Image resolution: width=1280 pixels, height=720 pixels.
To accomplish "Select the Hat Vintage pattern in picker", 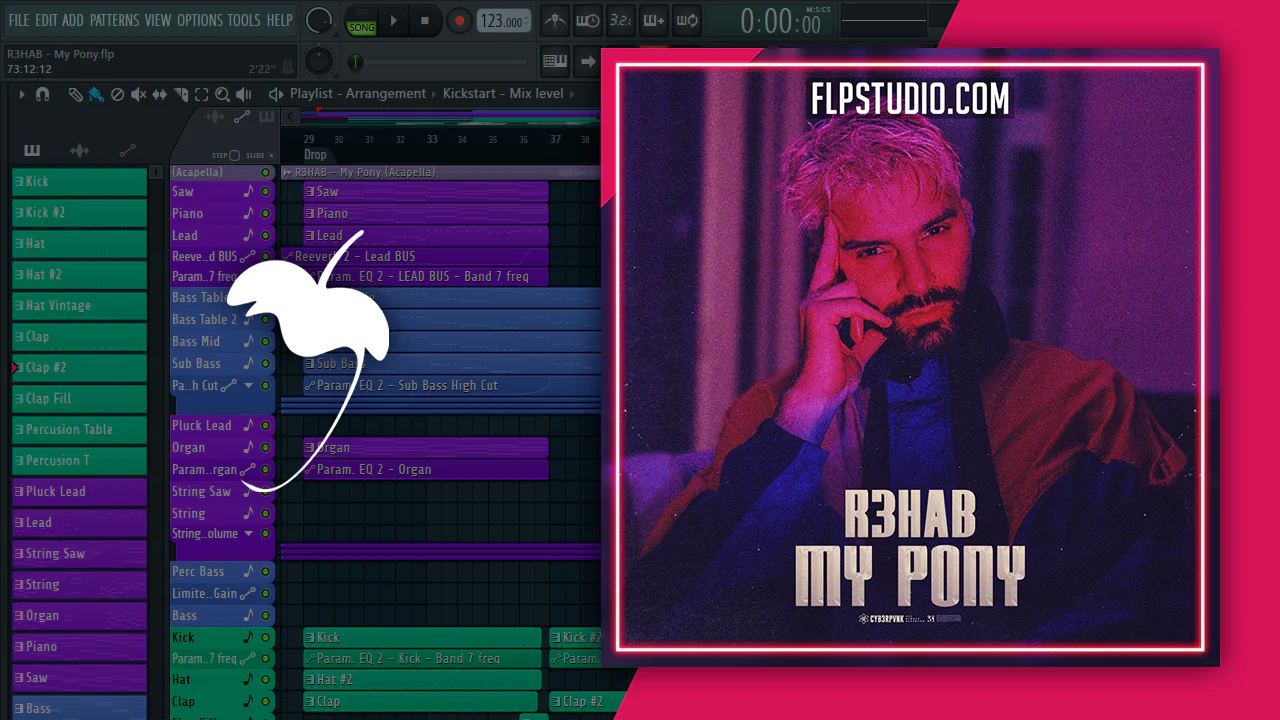I will [x=79, y=306].
